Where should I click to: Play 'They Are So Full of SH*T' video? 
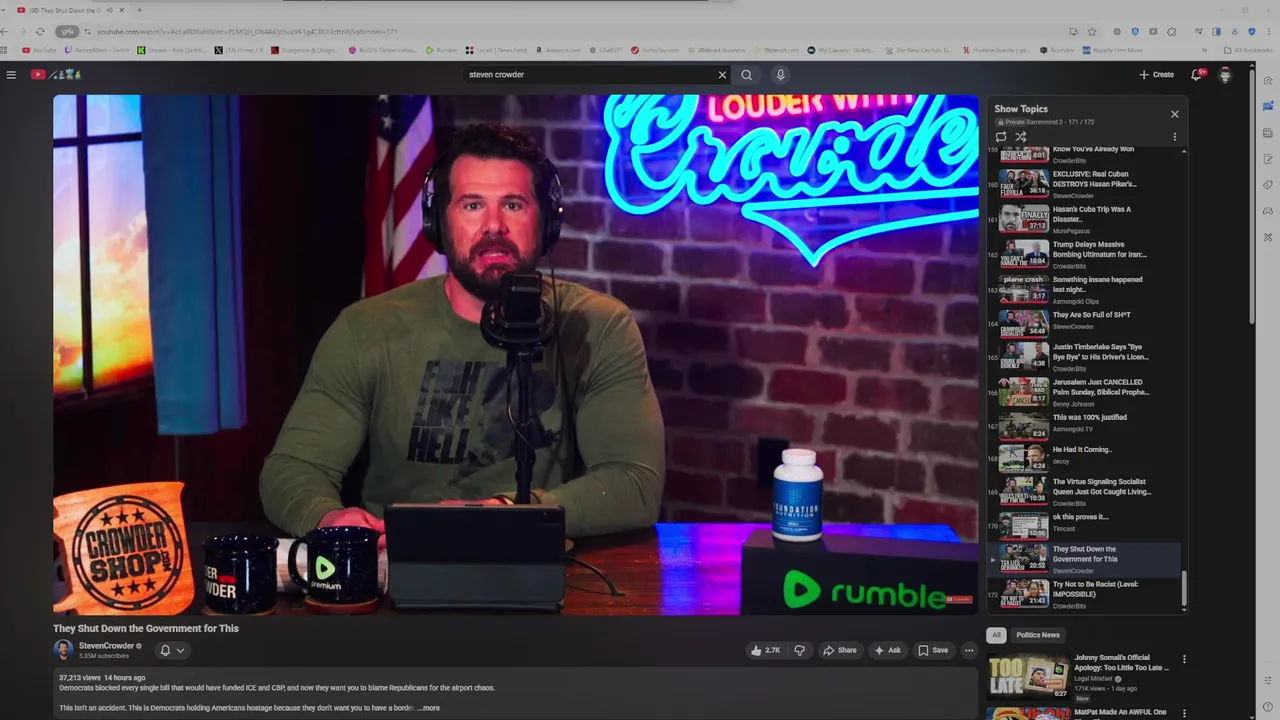(1086, 325)
